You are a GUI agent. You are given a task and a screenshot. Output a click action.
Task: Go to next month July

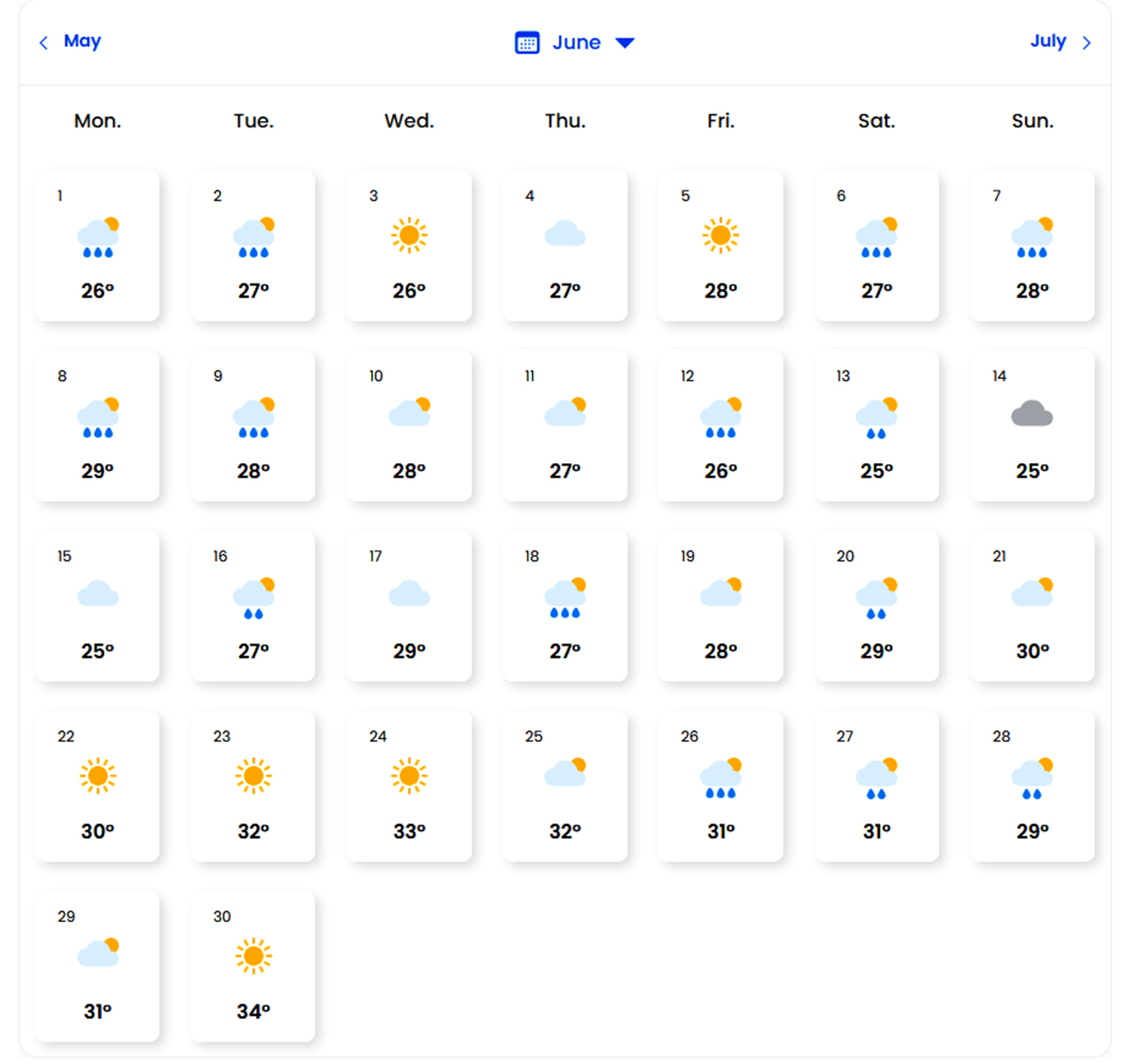[x=1048, y=41]
